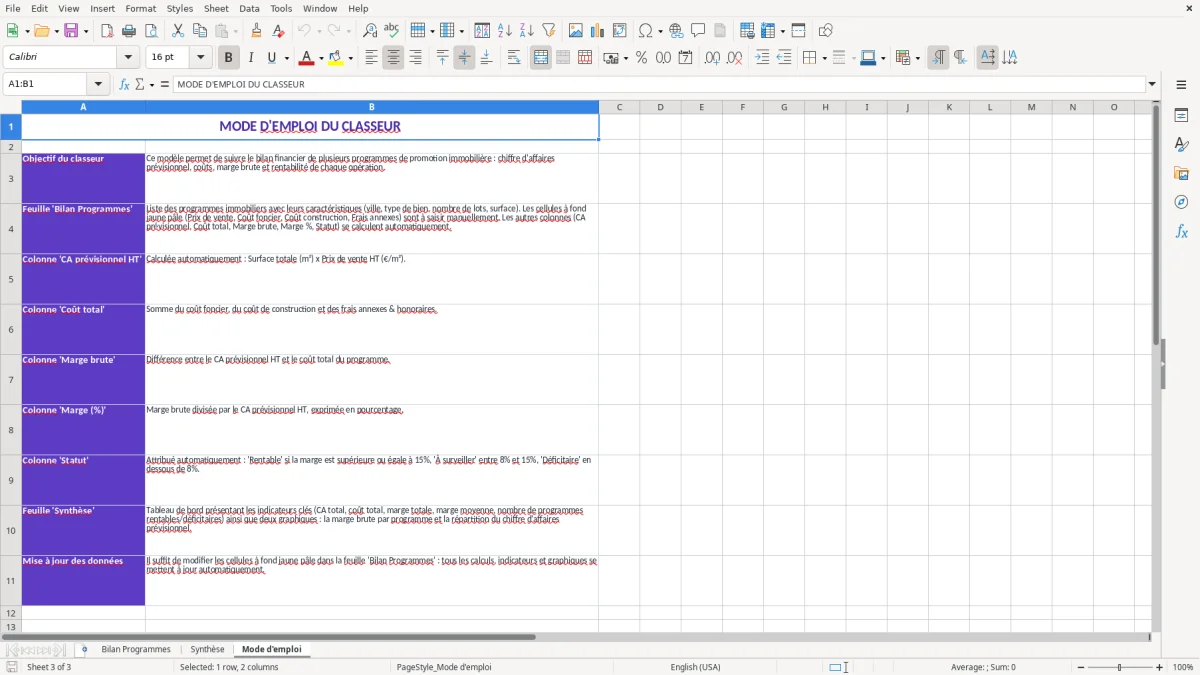The height and width of the screenshot is (675, 1200).
Task: Toggle Center Horizontally alignment
Action: point(393,58)
